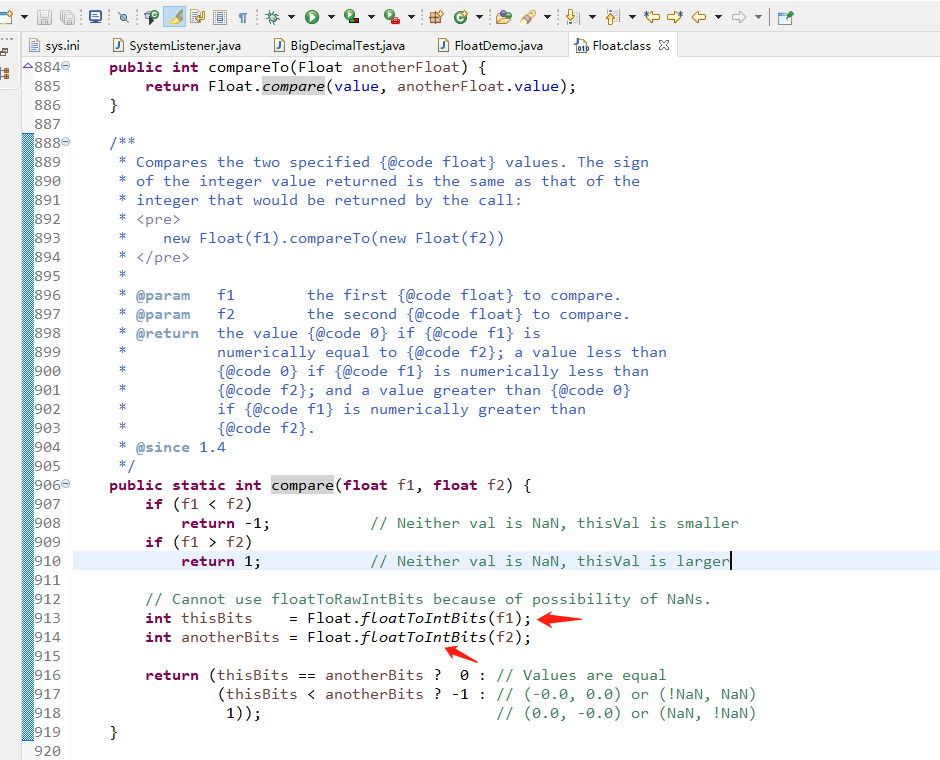
Task: Switch to the sys.ini tab
Action: tap(55, 46)
